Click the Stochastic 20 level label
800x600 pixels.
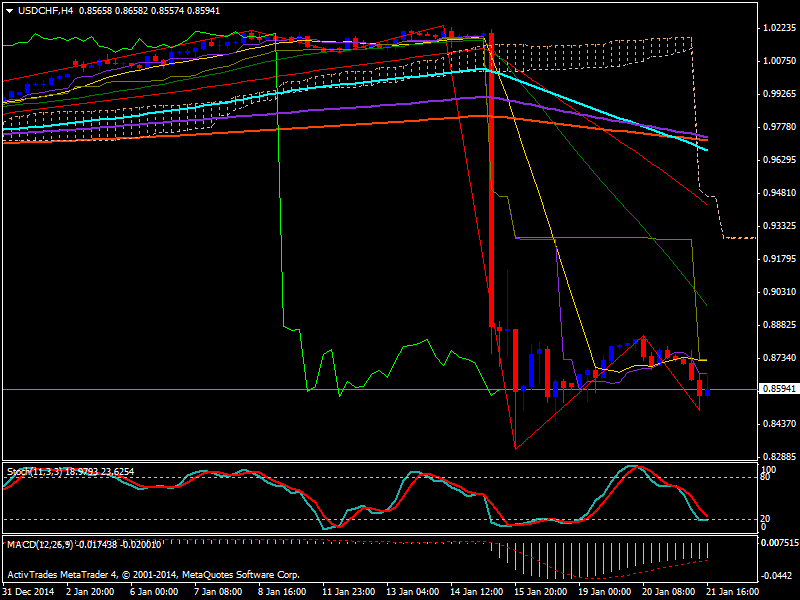765,519
